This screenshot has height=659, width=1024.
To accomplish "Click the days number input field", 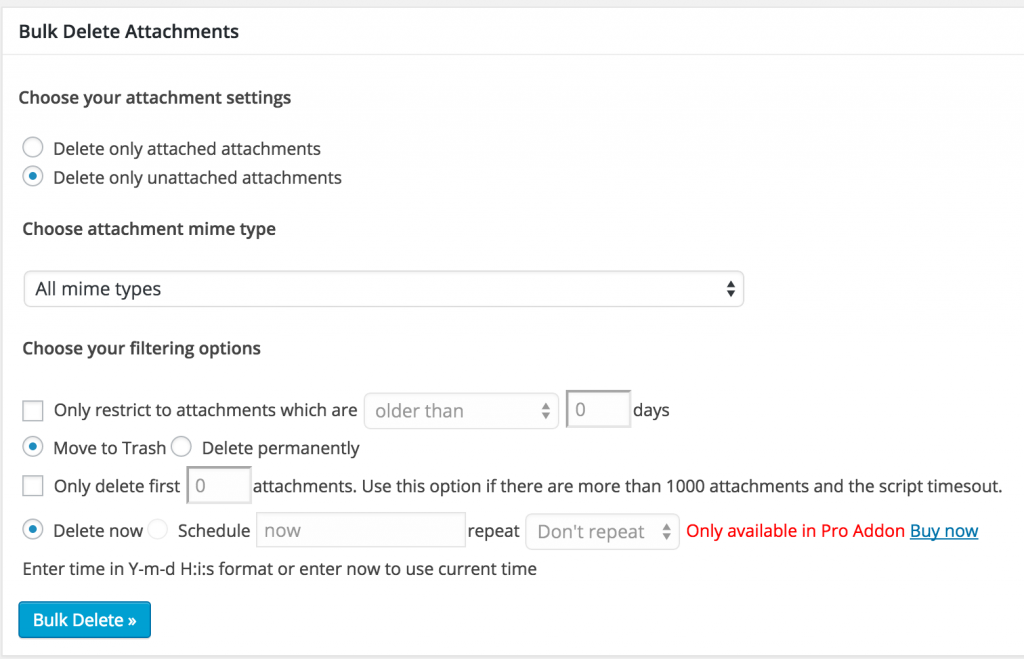I will point(598,409).
